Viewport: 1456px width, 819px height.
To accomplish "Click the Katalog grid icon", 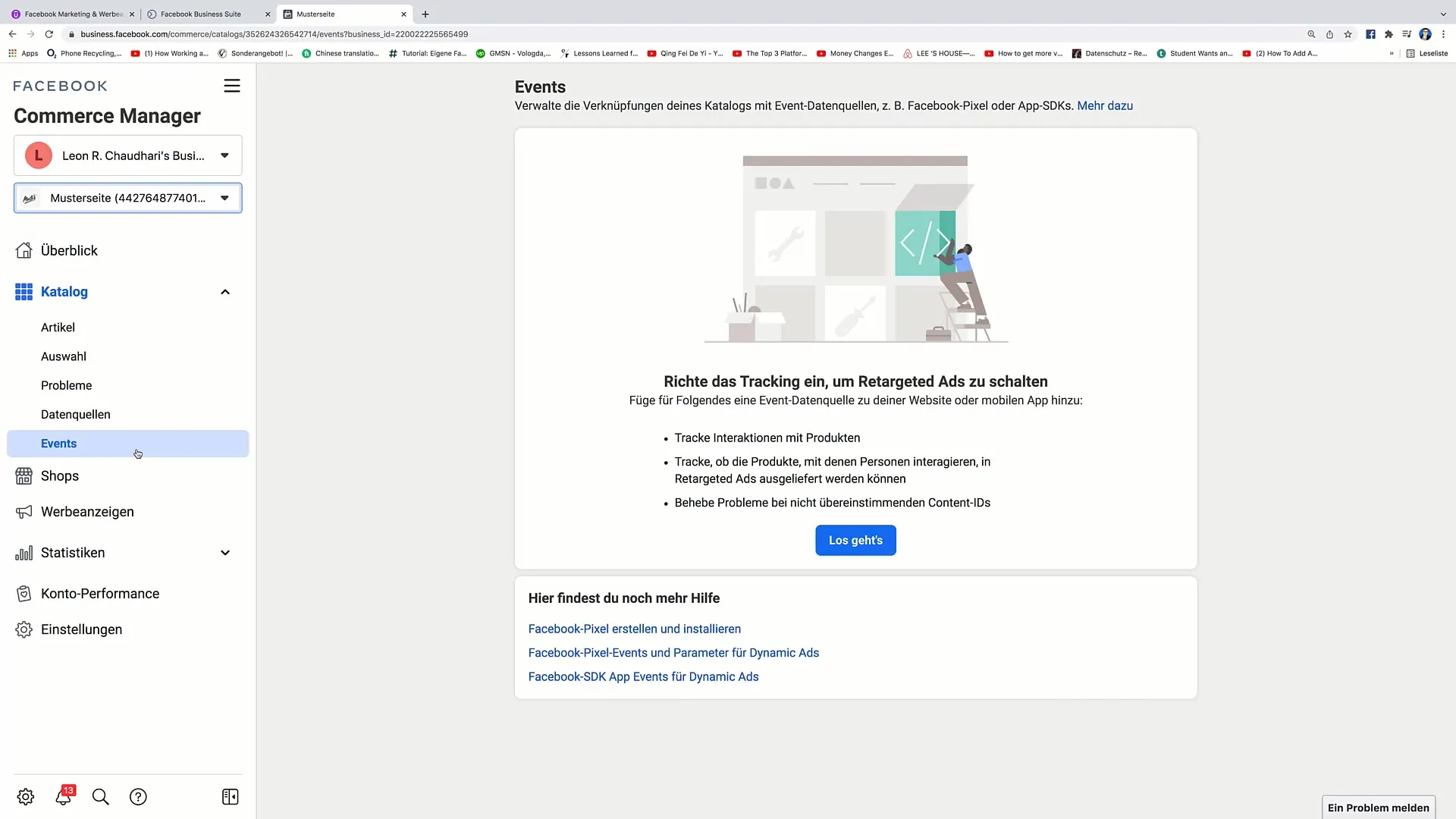I will click(x=24, y=292).
